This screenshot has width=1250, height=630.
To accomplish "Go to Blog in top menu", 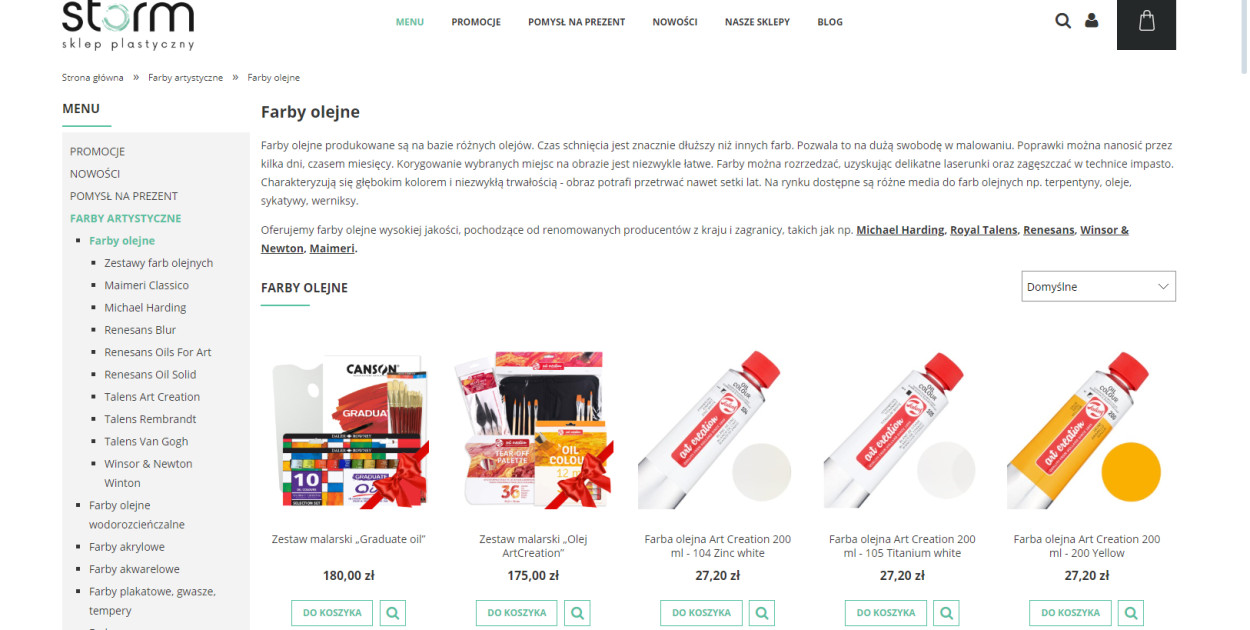I will pos(830,22).
